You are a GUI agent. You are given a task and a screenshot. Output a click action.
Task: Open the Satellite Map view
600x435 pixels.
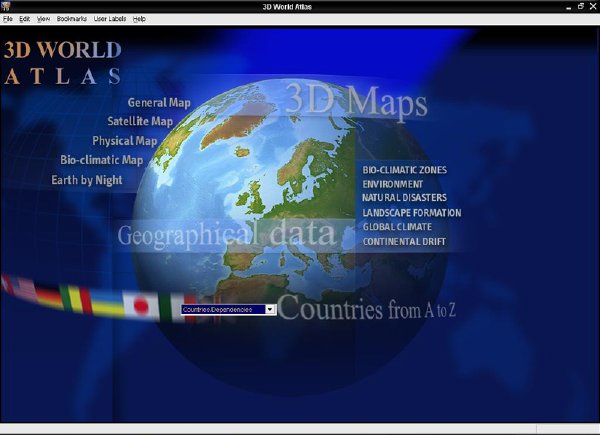(140, 121)
